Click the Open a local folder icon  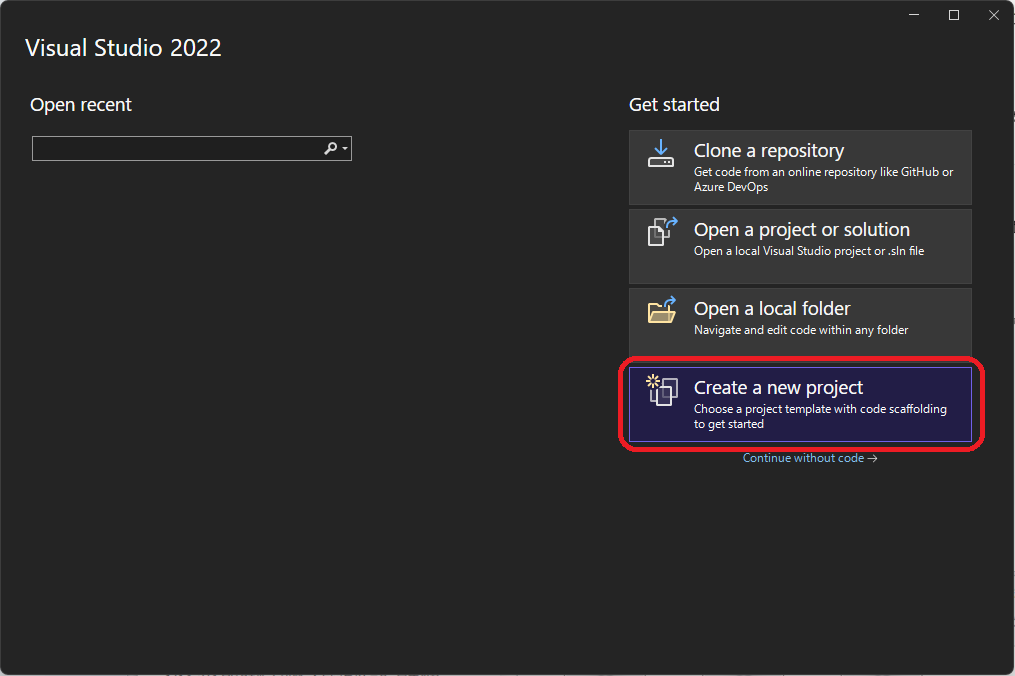point(662,310)
